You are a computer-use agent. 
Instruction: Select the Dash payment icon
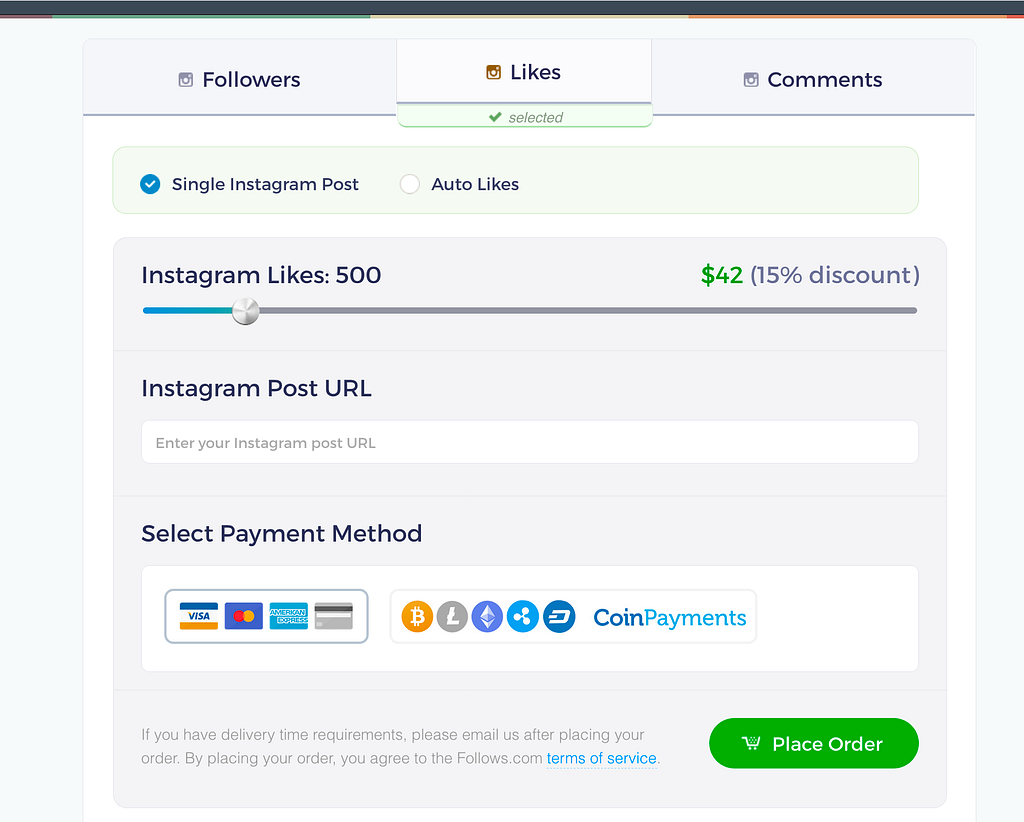click(x=559, y=616)
